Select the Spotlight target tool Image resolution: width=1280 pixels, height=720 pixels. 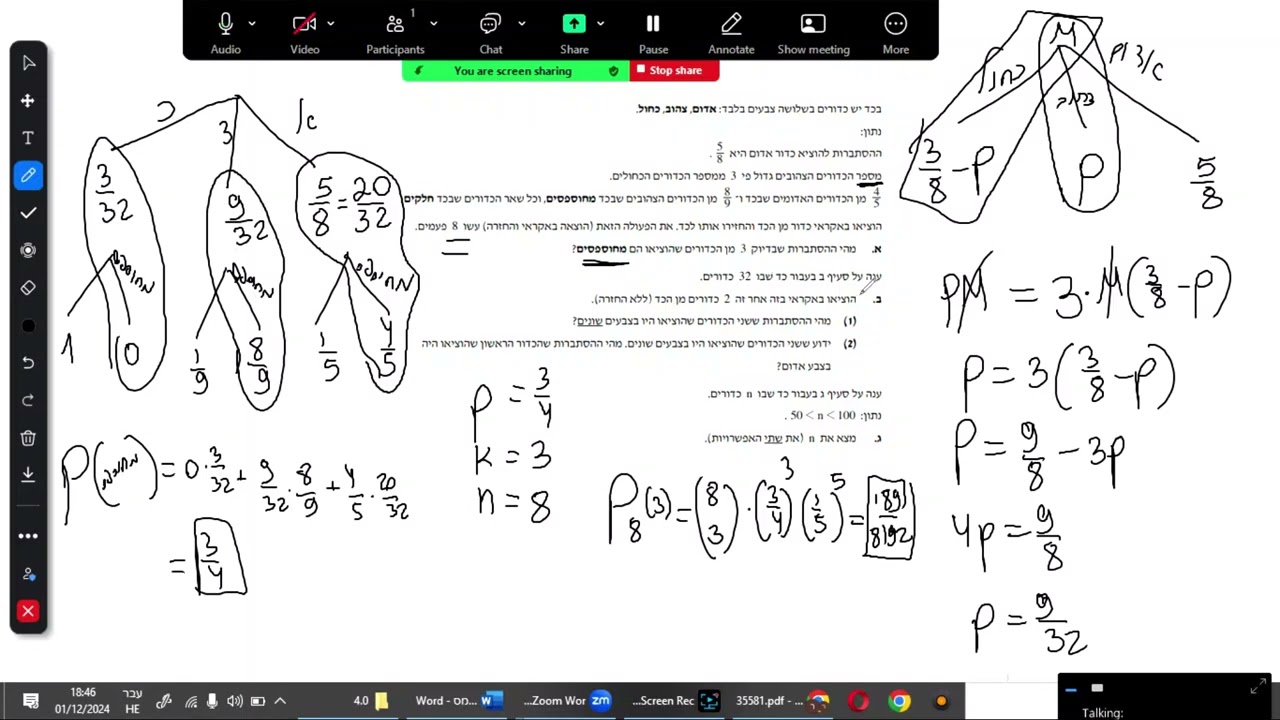pyautogui.click(x=28, y=250)
